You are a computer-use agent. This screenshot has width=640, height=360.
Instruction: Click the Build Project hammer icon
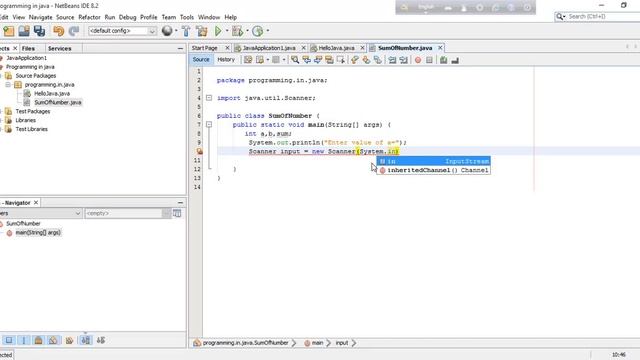click(186, 31)
